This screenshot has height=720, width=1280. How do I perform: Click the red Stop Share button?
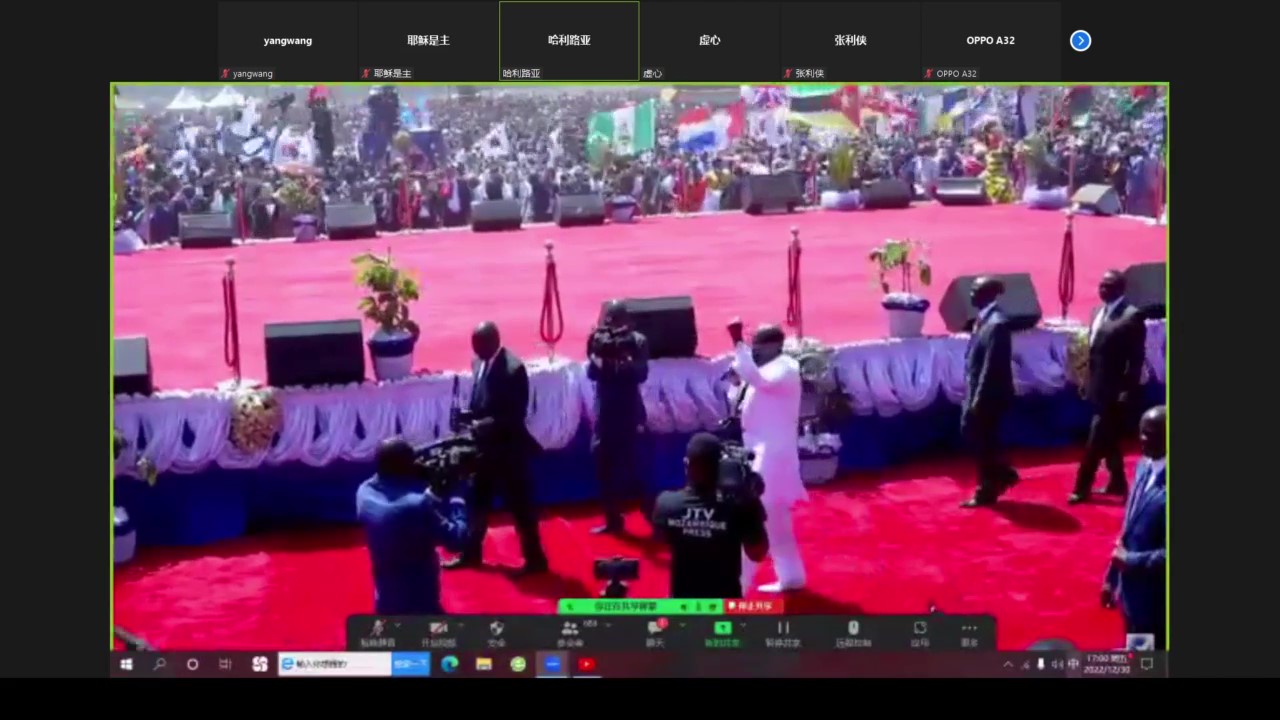[x=753, y=606]
